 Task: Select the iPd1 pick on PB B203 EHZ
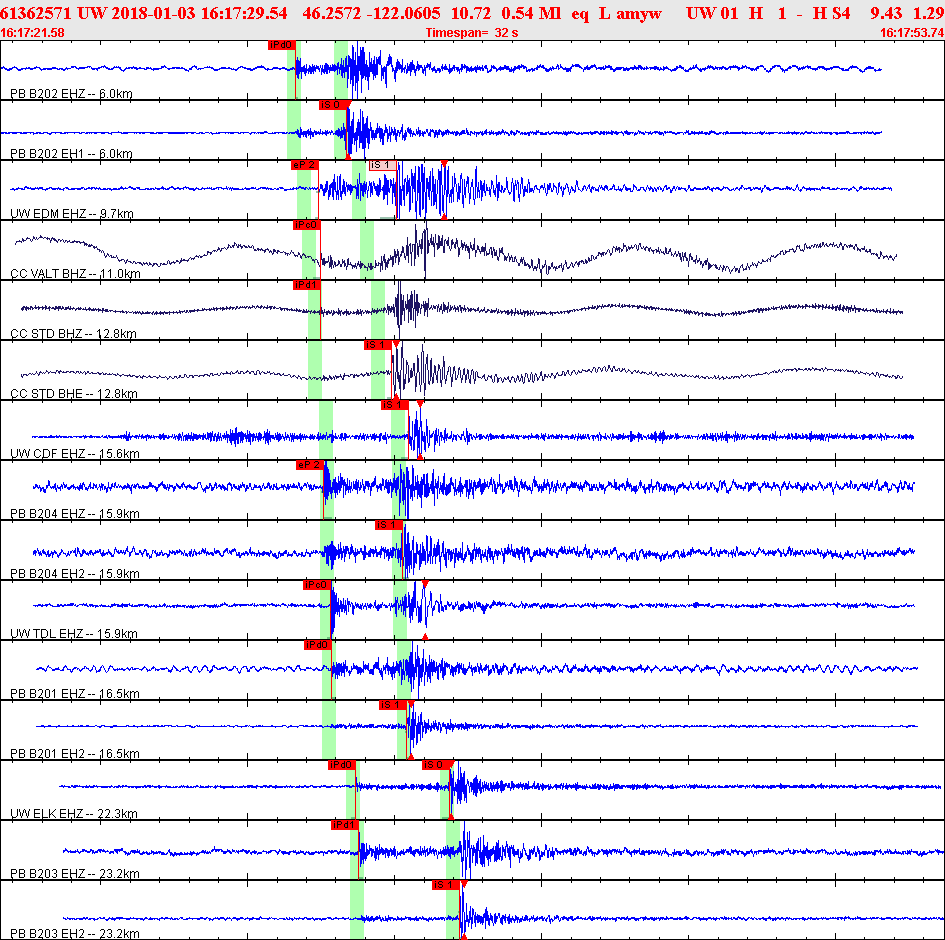pos(345,825)
